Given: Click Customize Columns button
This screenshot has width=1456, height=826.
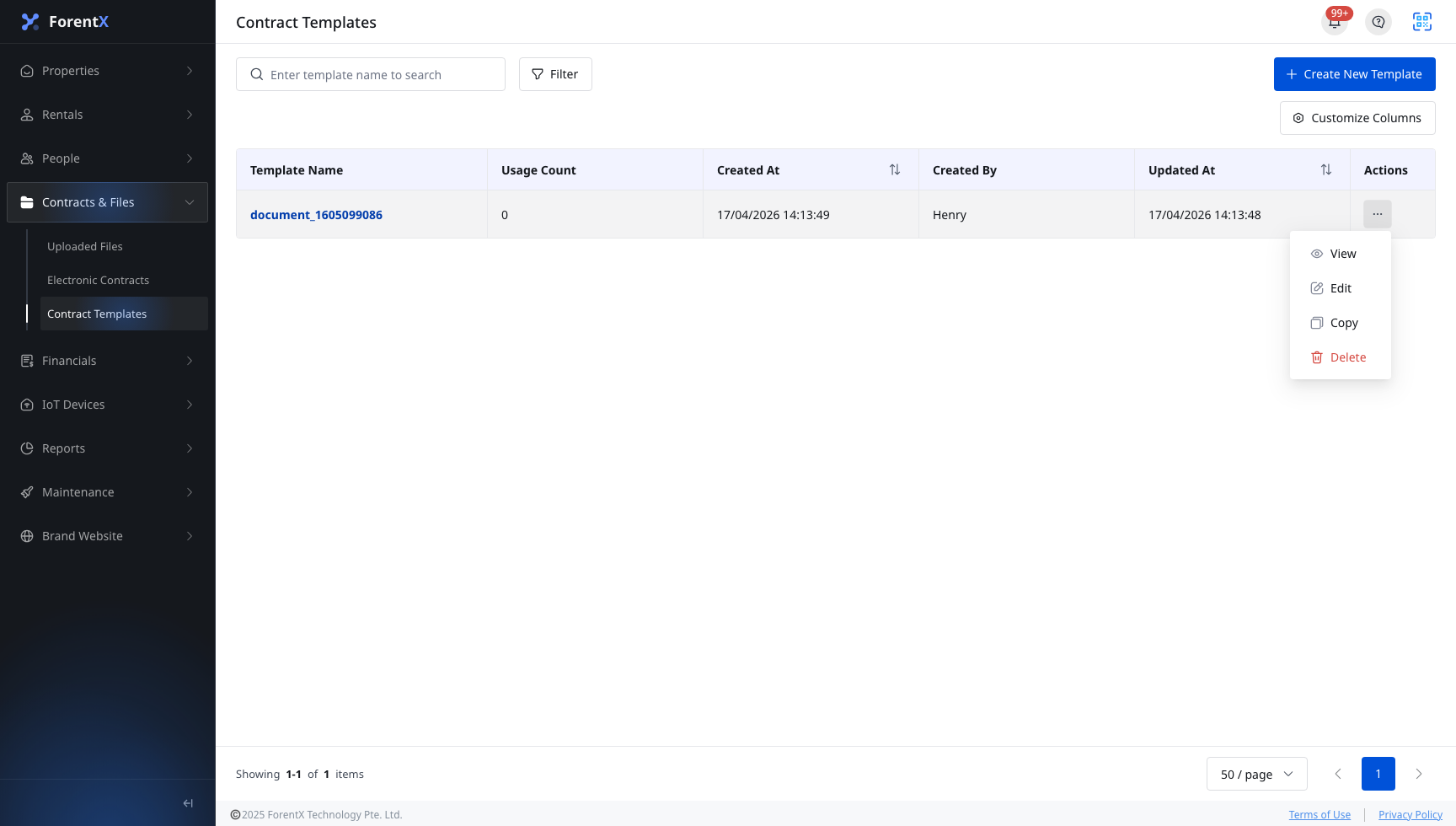Looking at the screenshot, I should (x=1357, y=118).
